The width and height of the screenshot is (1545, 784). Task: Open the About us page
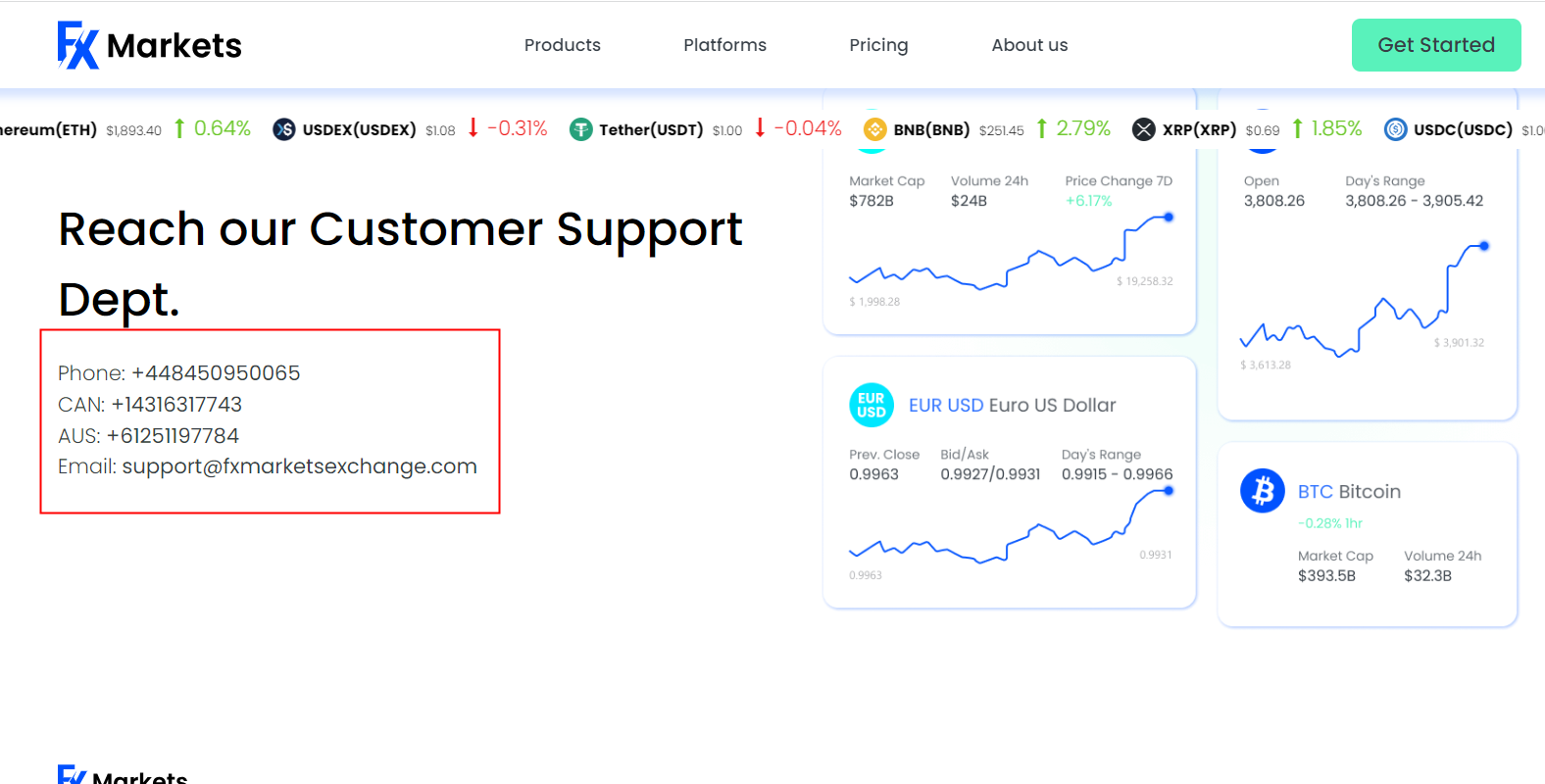tap(1029, 45)
